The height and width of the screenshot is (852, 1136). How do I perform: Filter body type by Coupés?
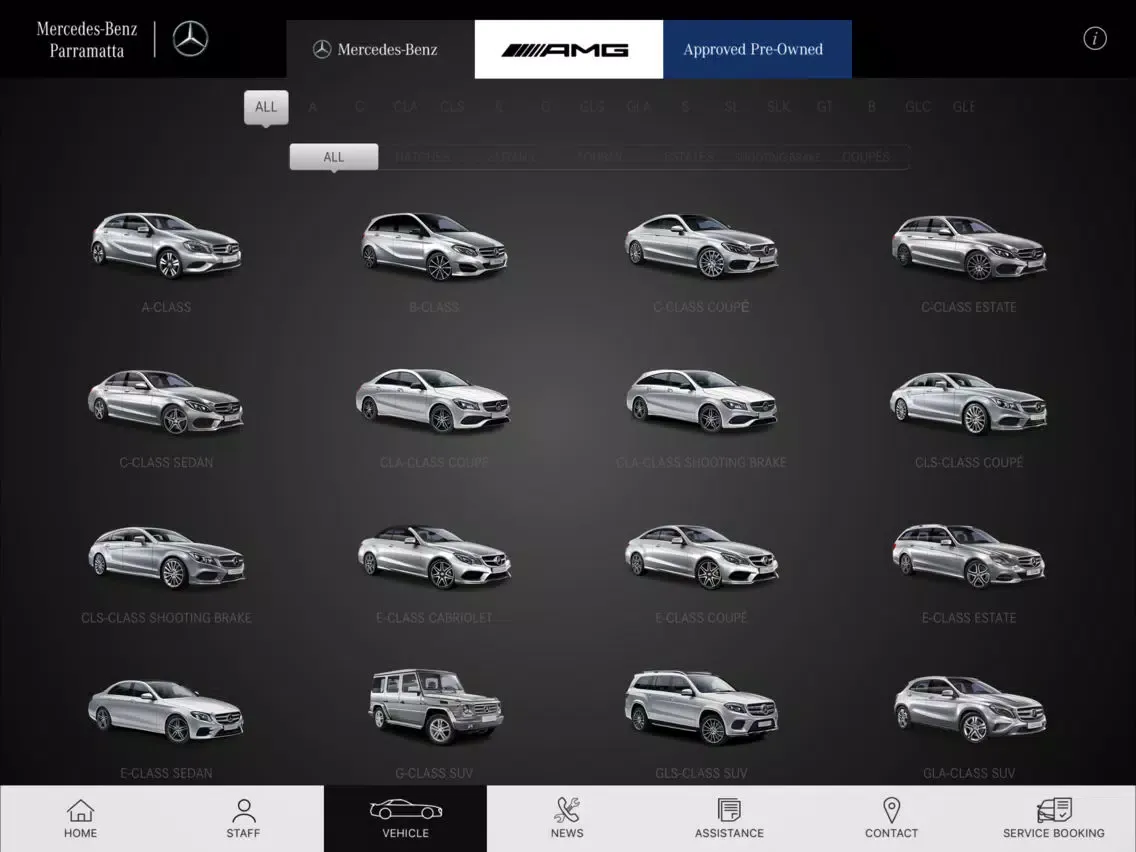[866, 156]
